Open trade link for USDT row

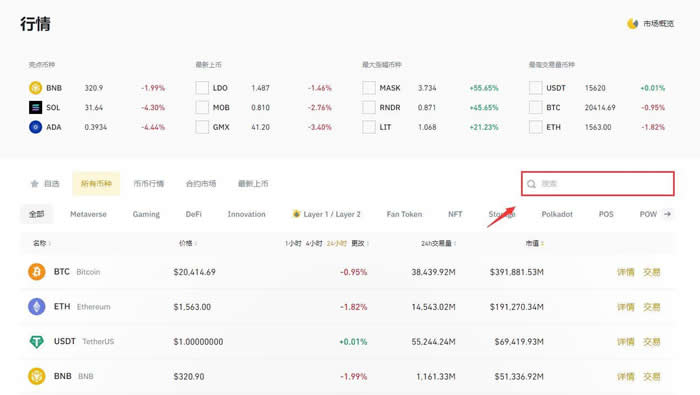652,341
